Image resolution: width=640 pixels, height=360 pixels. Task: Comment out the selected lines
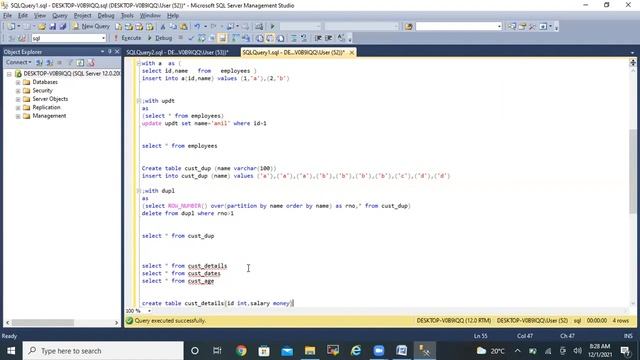[x=293, y=38]
